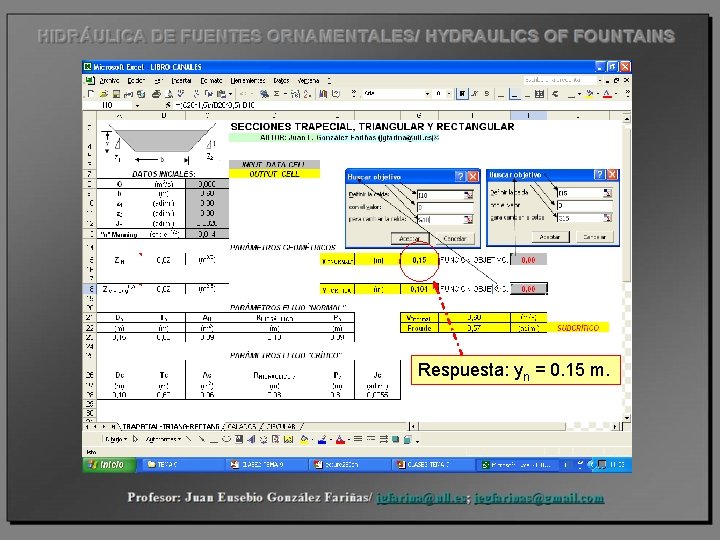Screen dimensions: 720x540
Task: Run the spelling check icon
Action: point(181,94)
